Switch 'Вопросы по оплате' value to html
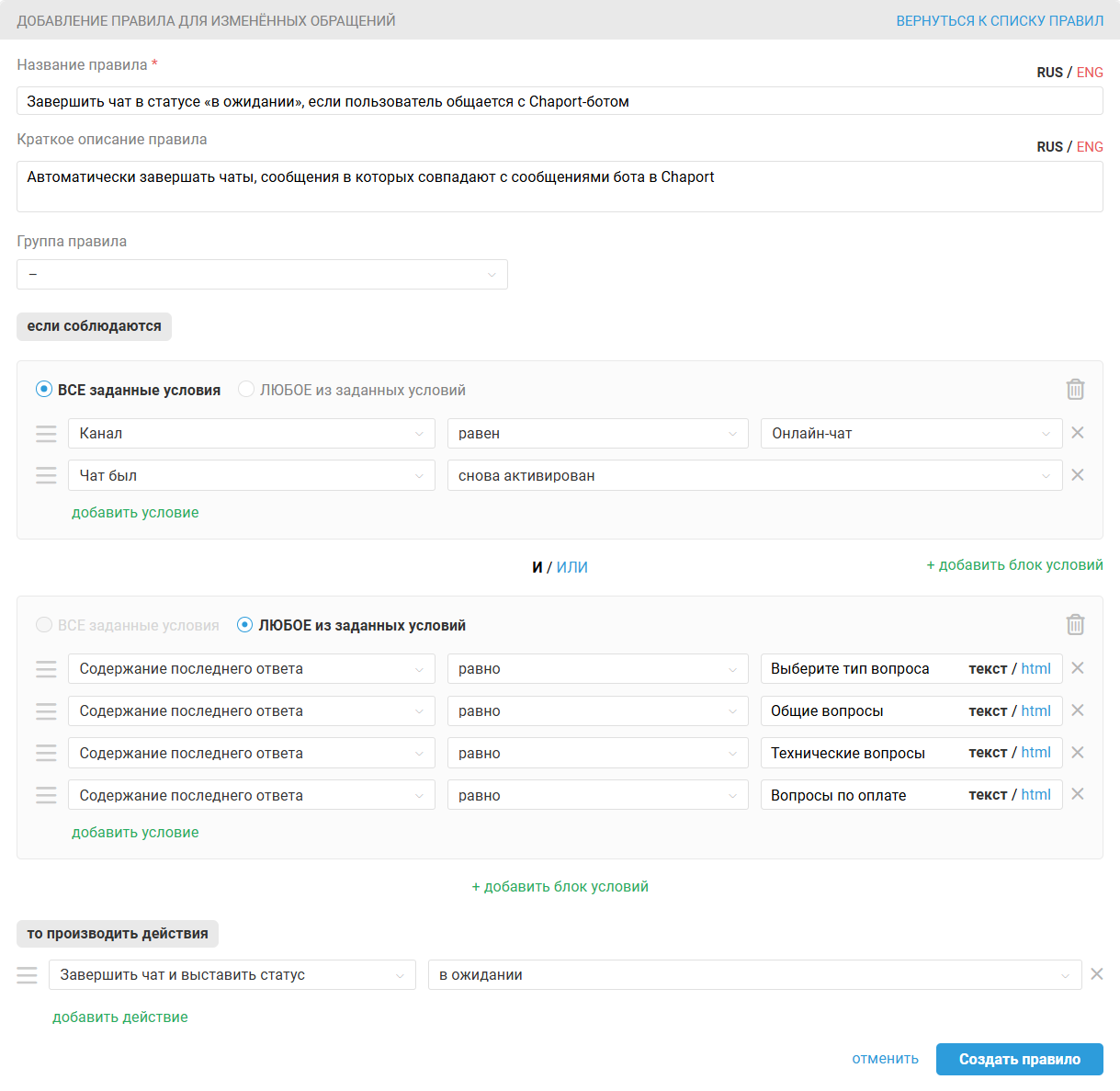 (1035, 794)
